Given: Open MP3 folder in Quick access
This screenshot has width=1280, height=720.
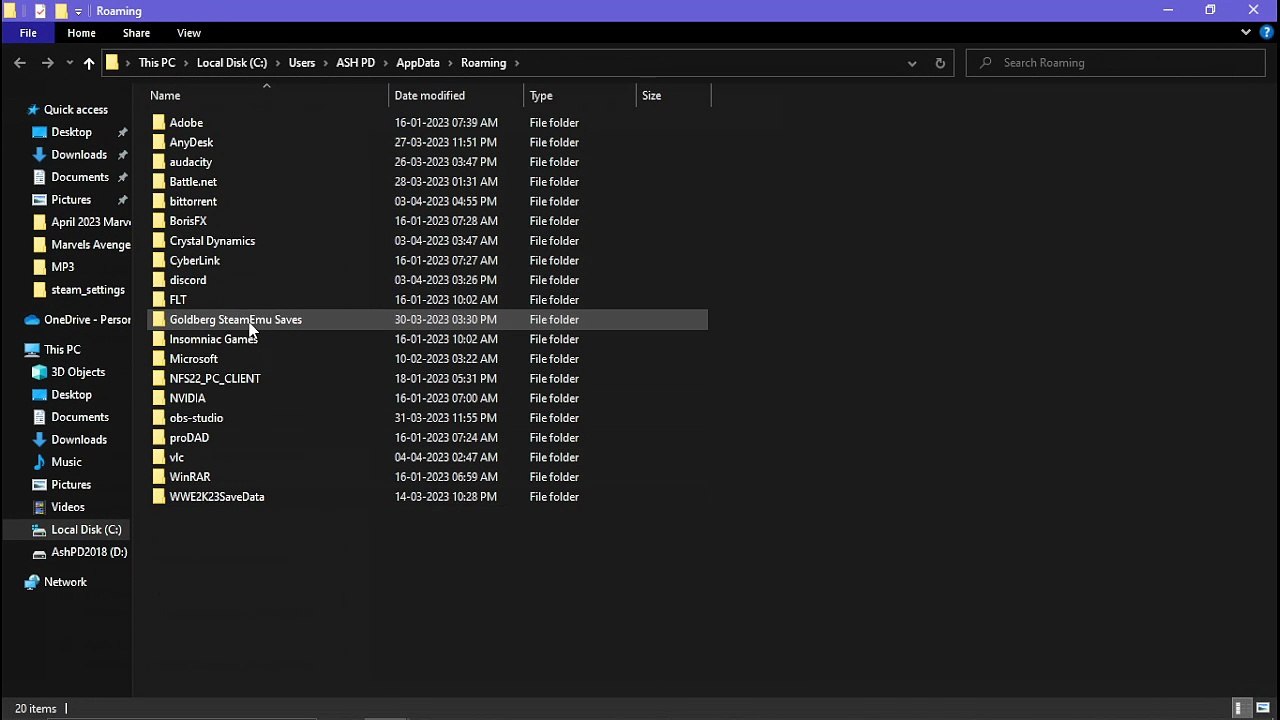Looking at the screenshot, I should 62,267.
